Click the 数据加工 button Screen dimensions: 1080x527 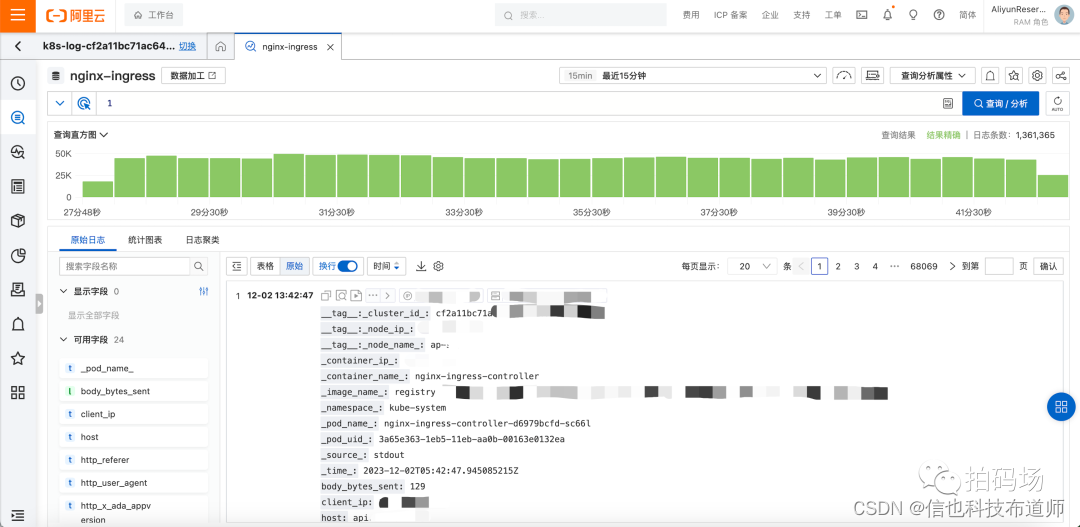point(193,76)
